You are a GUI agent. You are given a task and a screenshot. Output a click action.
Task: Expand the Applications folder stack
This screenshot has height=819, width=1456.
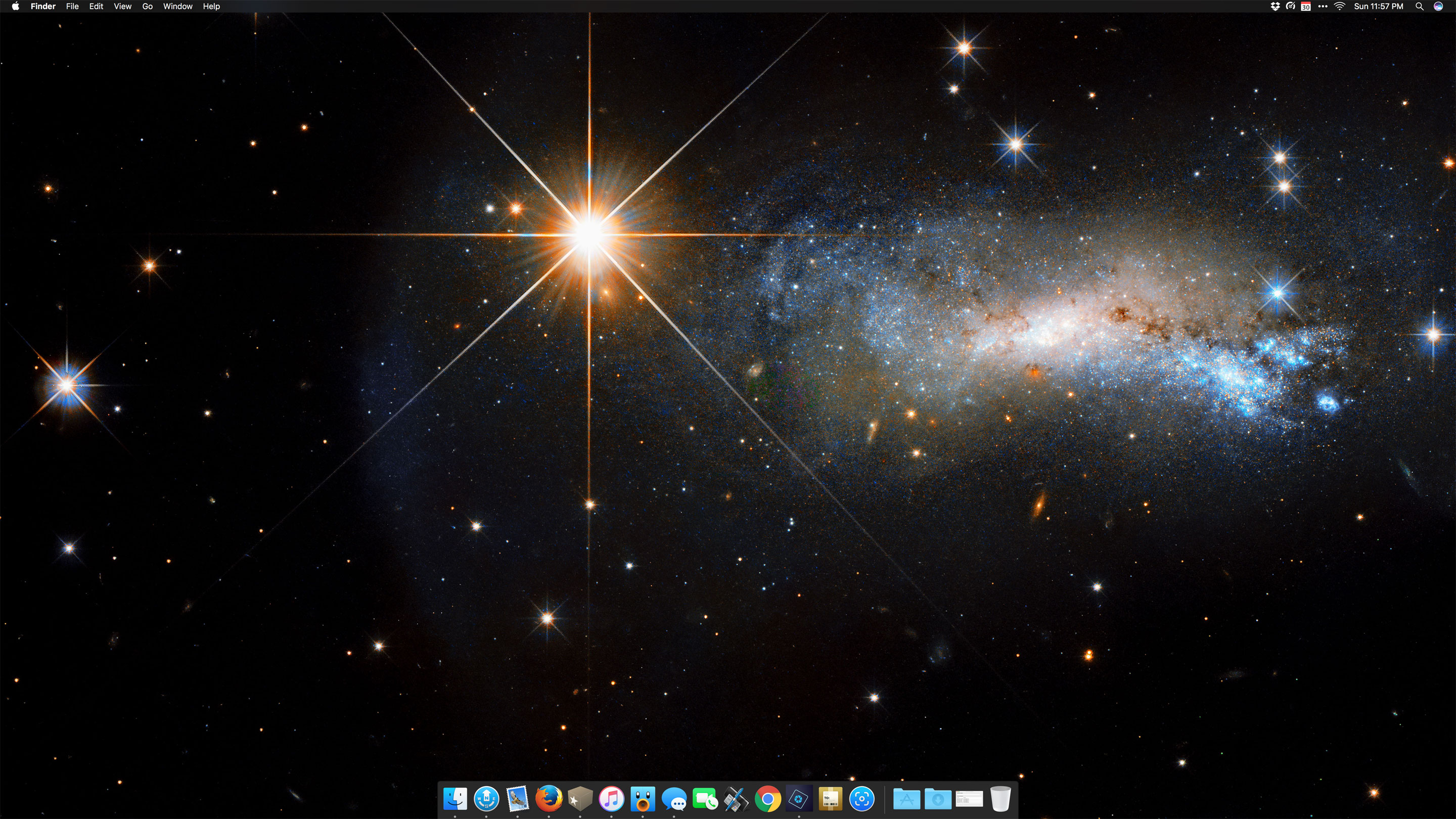click(x=906, y=799)
